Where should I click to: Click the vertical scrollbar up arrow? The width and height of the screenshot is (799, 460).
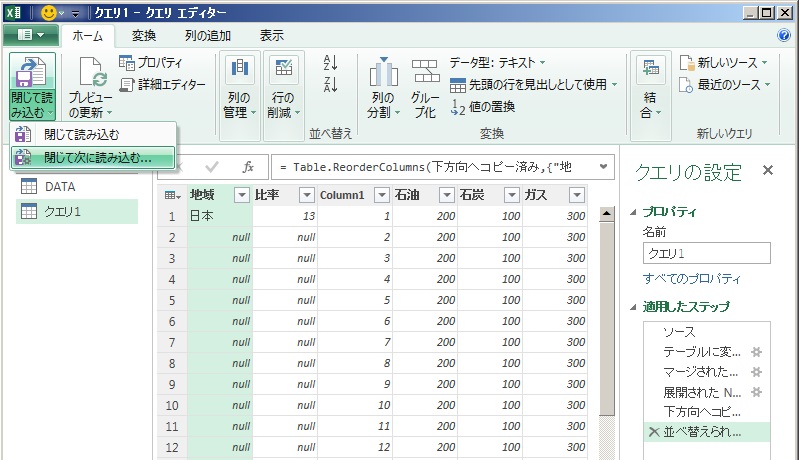coord(606,213)
